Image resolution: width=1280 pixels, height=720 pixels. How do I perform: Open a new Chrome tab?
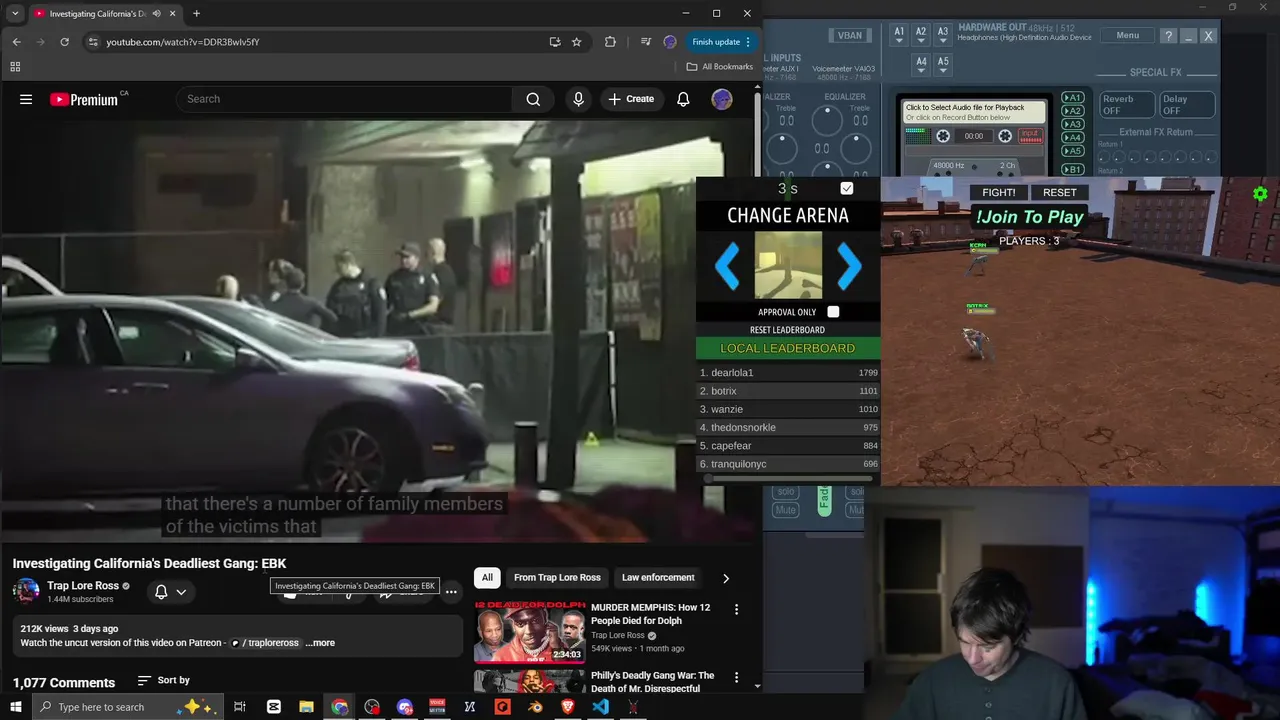pos(196,14)
